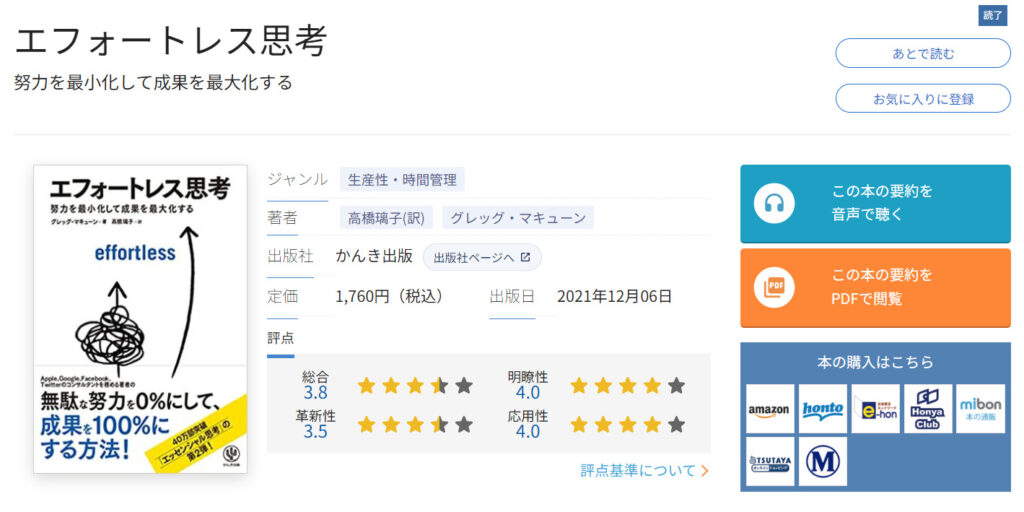The height and width of the screenshot is (512, 1024).
Task: Click the 高橋璃子(訳) translator tag
Action: tap(384, 218)
